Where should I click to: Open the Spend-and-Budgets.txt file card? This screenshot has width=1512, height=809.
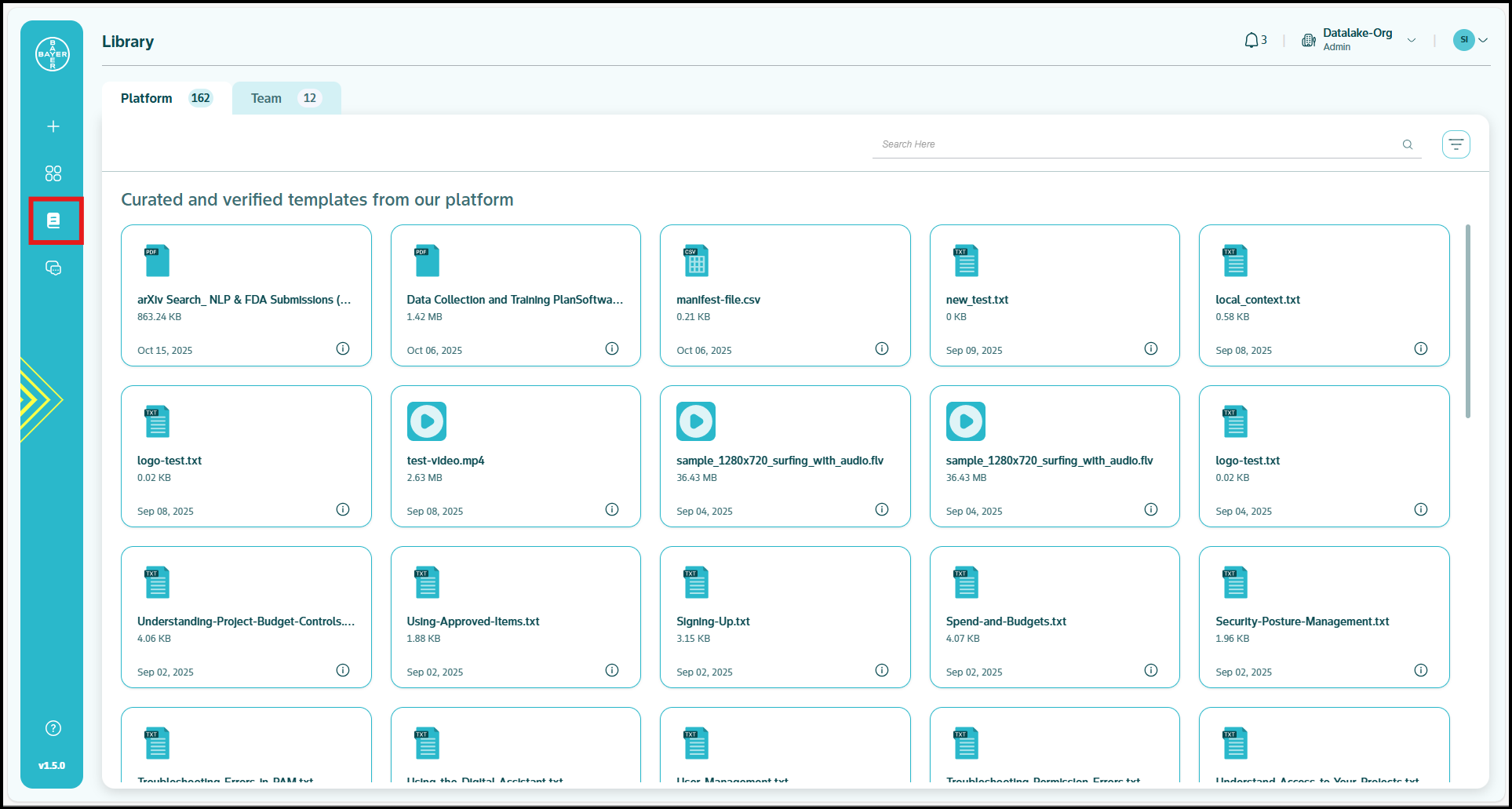point(1054,617)
